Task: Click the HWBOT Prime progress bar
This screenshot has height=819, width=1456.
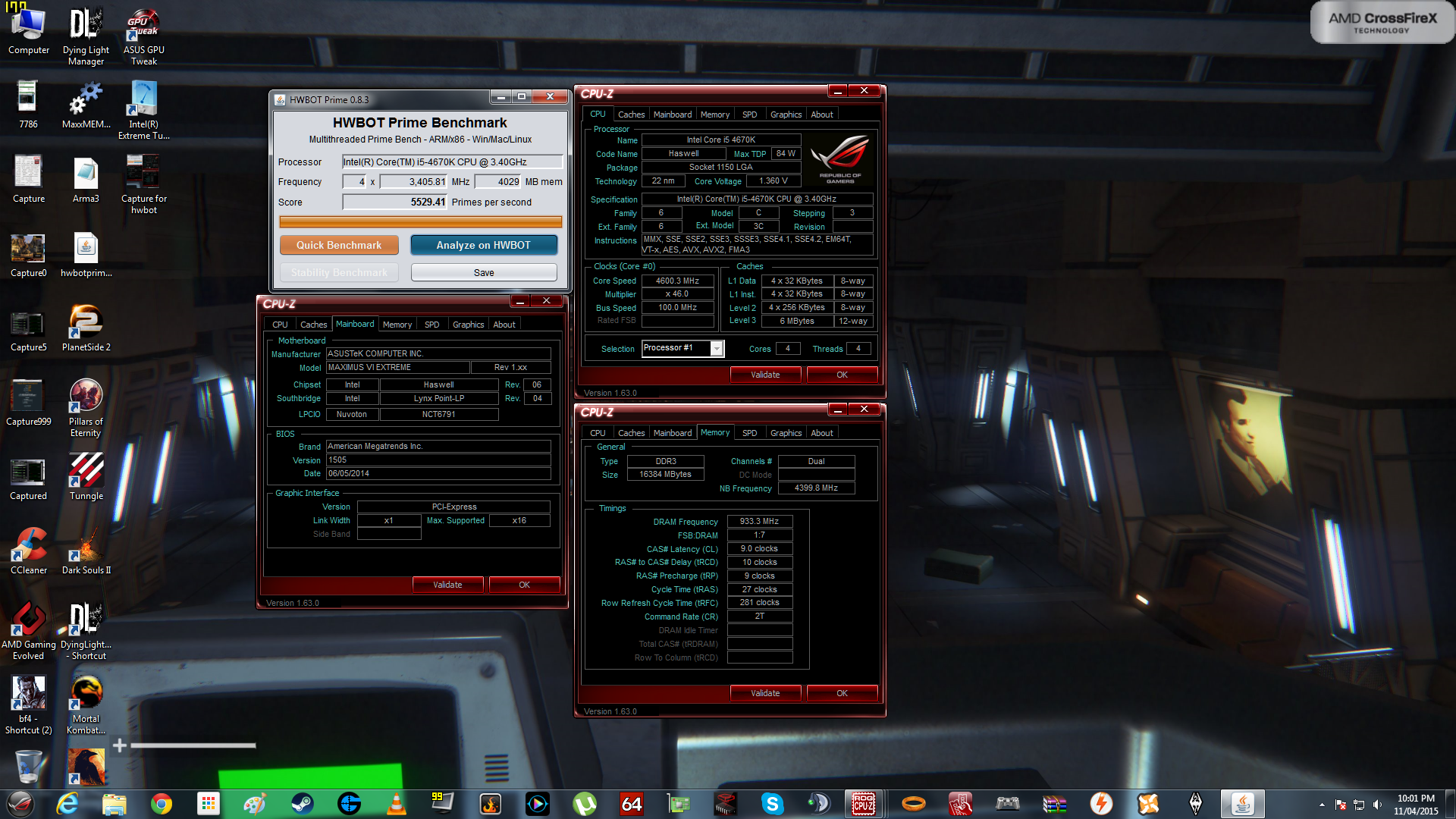Action: (421, 221)
